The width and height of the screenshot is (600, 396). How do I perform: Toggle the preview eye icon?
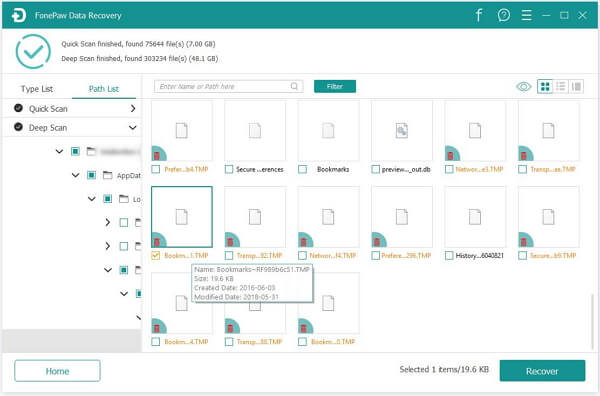pyautogui.click(x=523, y=86)
